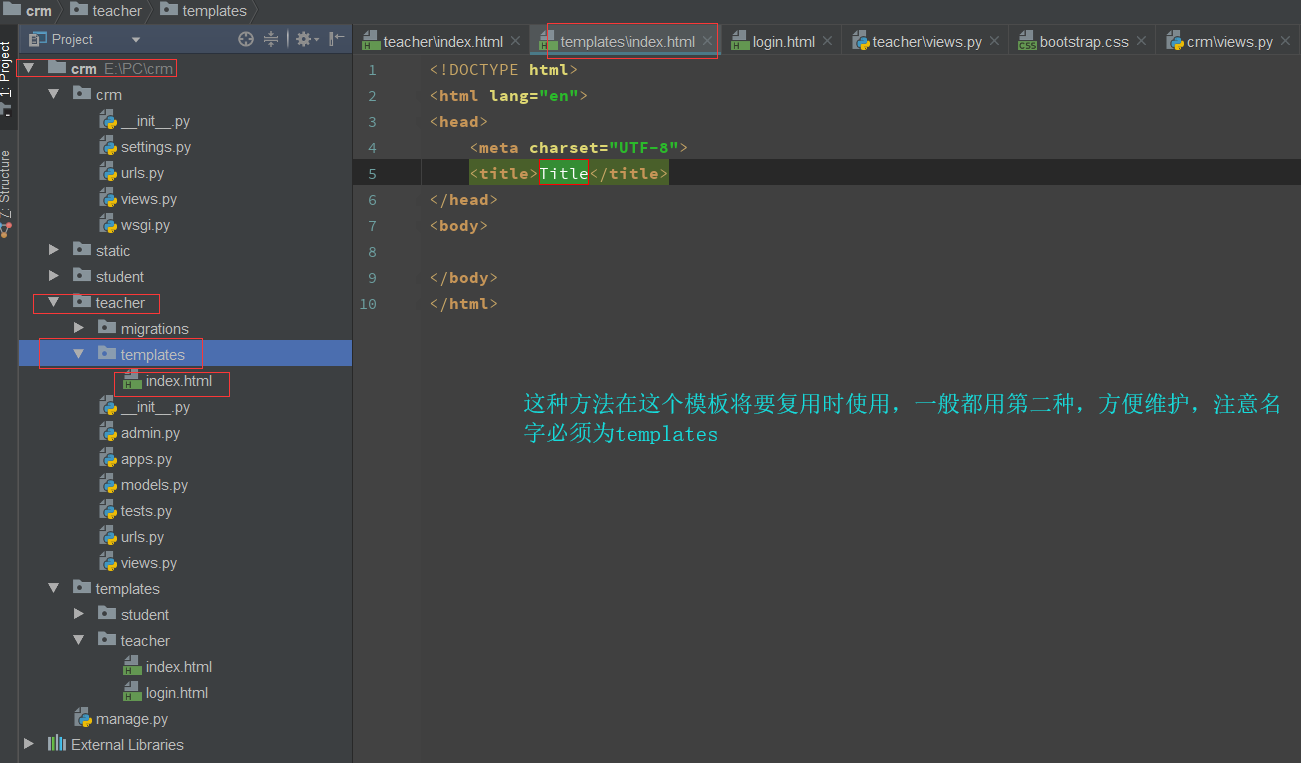Click the folder icon of static
Image resolution: width=1301 pixels, height=763 pixels.
(x=82, y=249)
